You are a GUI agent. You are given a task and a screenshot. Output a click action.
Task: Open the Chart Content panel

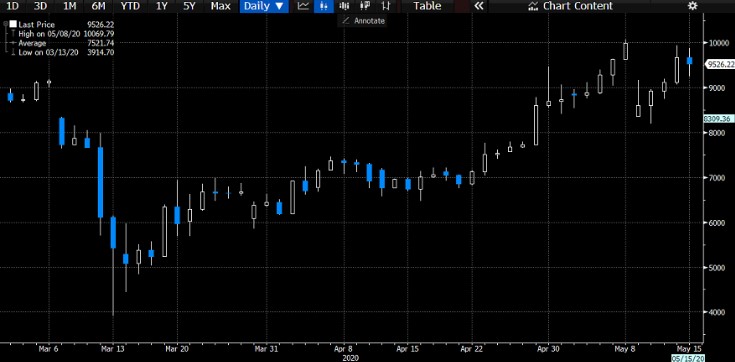(x=570, y=6)
